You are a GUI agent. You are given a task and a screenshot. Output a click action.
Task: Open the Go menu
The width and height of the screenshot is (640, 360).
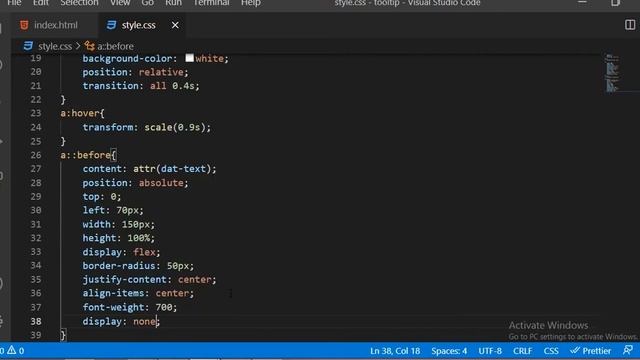tap(148, 3)
